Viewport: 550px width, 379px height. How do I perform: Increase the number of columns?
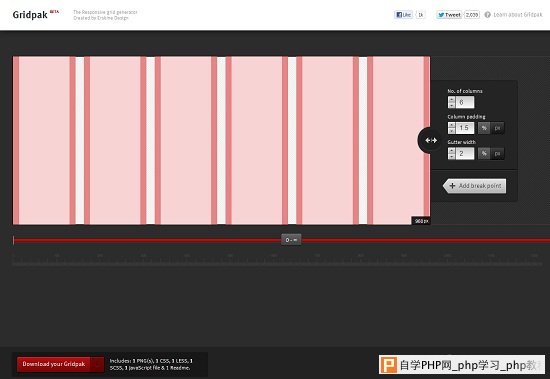(x=451, y=99)
